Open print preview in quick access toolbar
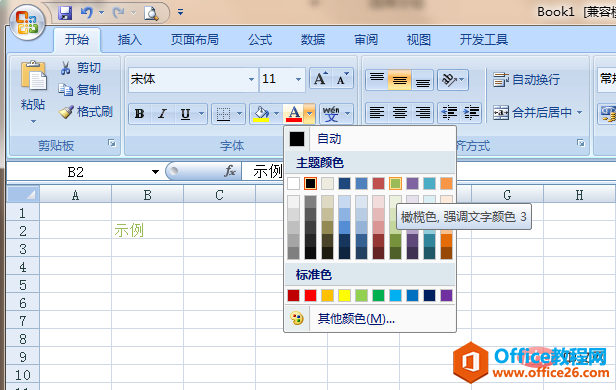Screen dimensions: 616x390 click(x=151, y=13)
